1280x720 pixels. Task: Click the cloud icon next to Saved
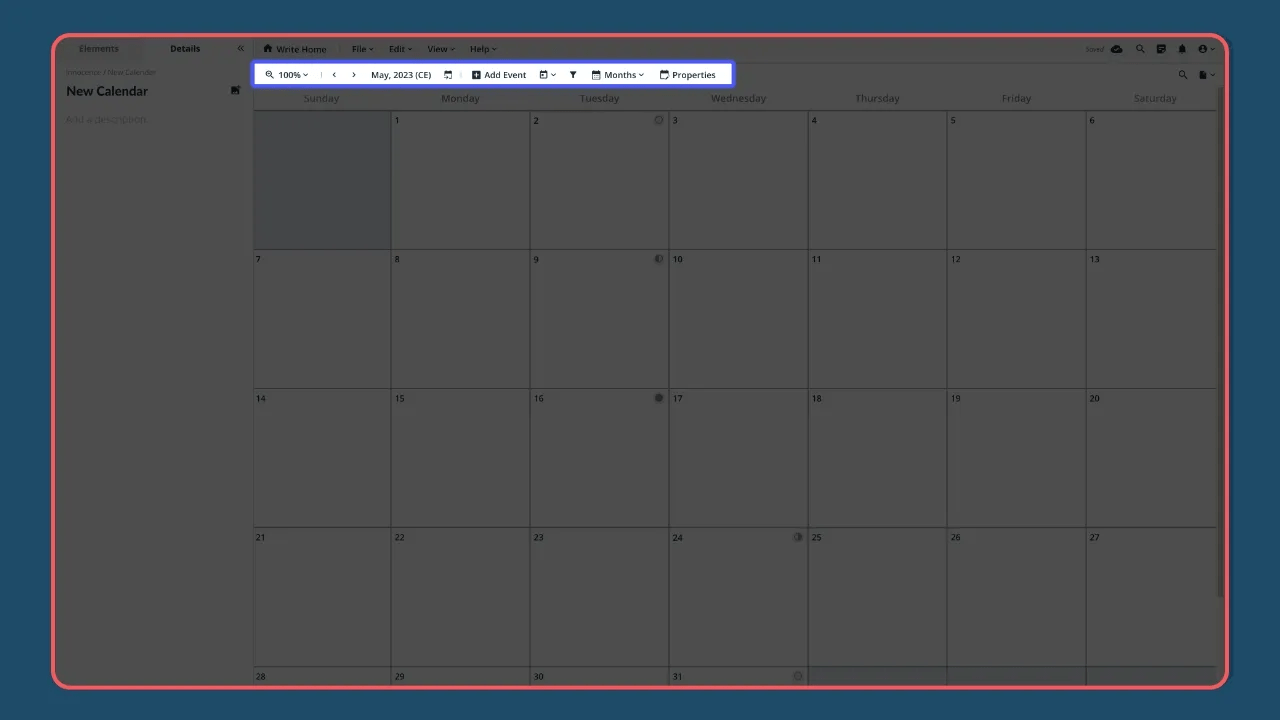[1116, 48]
